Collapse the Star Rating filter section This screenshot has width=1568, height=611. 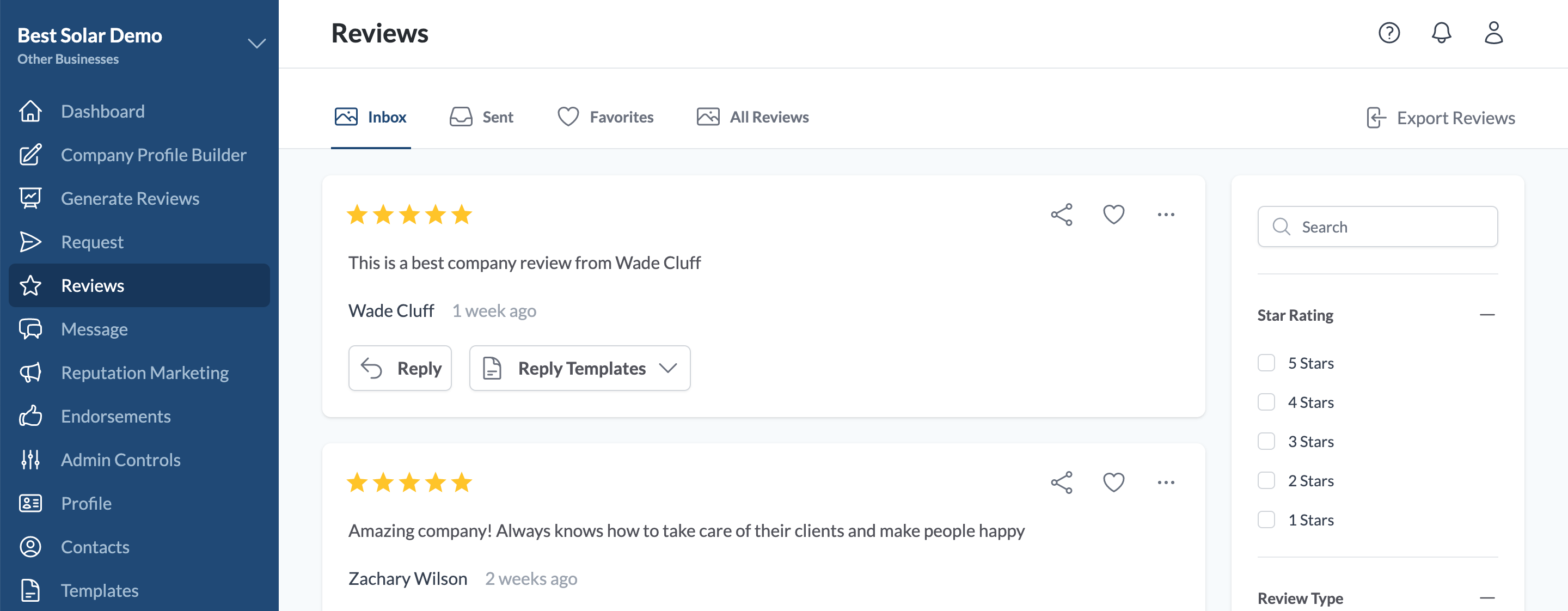pos(1486,315)
